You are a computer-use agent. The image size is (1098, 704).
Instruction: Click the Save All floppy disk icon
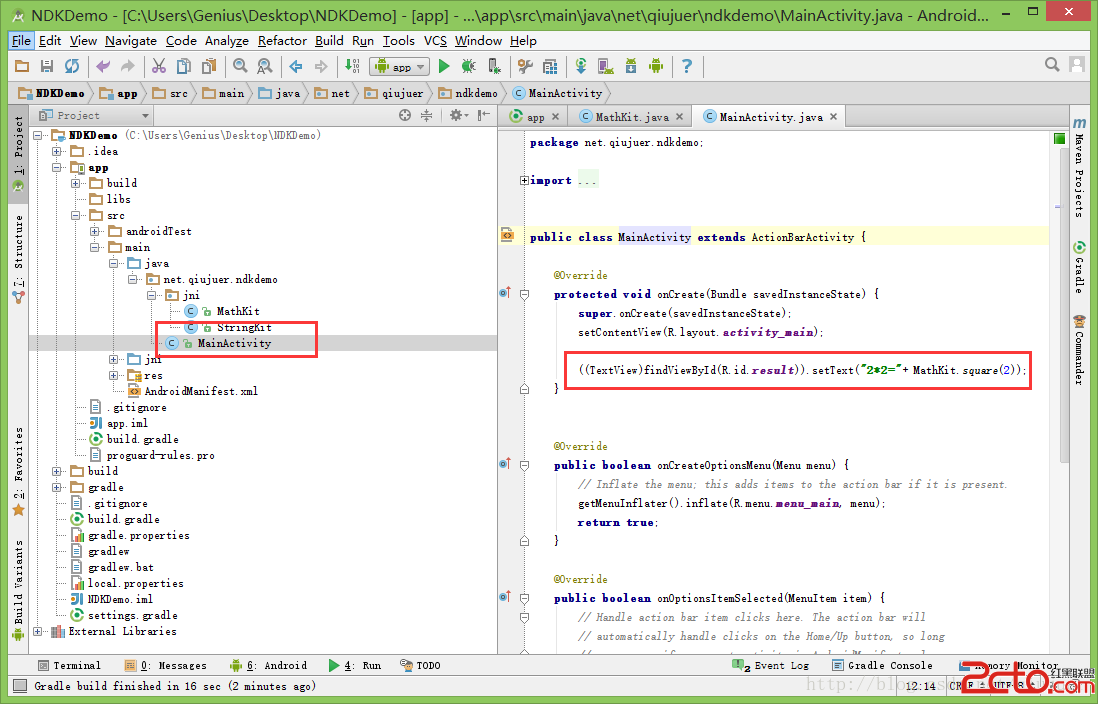46,66
